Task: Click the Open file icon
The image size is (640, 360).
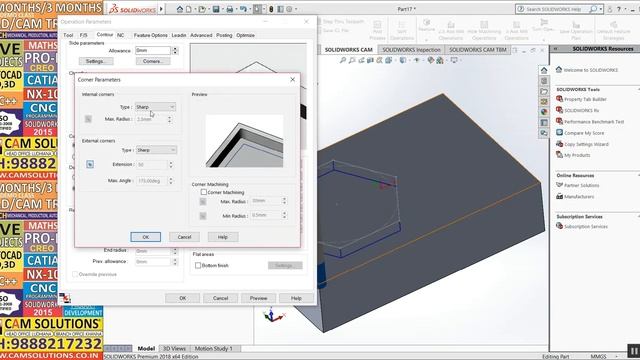Action: click(x=202, y=9)
